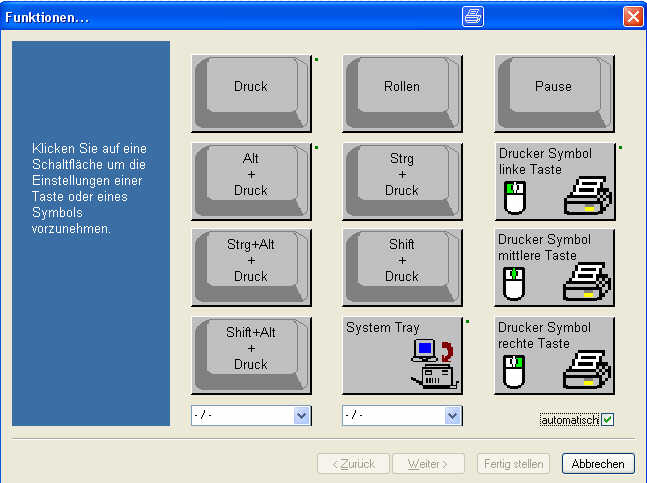Image resolution: width=647 pixels, height=483 pixels.
Task: Open Drucker Symbol linke Taste settings
Action: pos(554,181)
